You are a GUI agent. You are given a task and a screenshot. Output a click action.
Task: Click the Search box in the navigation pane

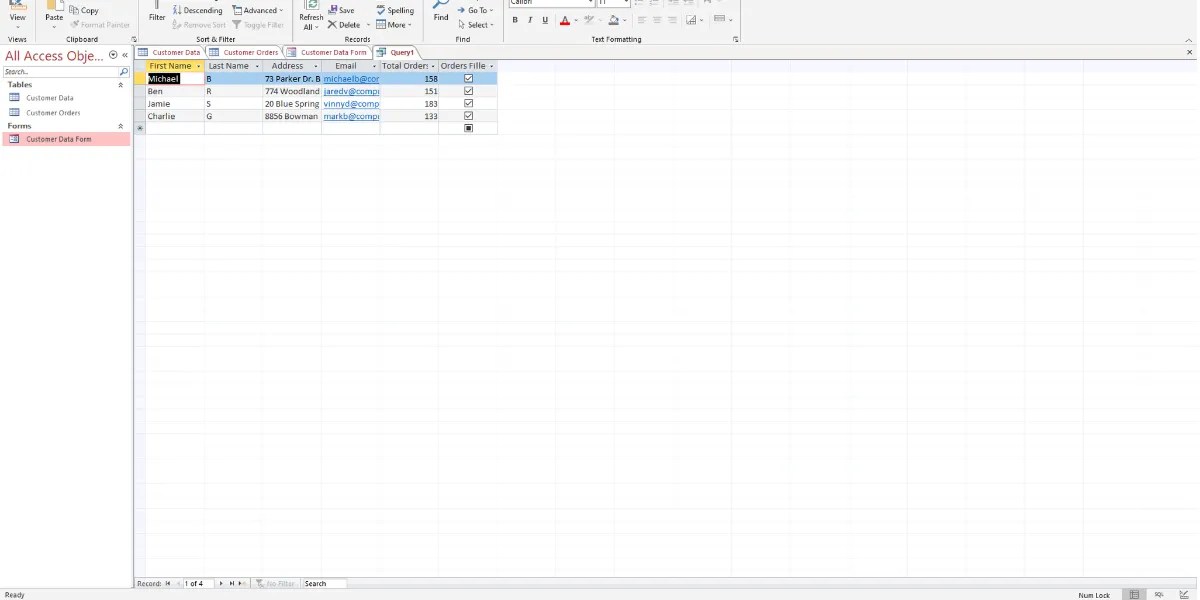(60, 71)
